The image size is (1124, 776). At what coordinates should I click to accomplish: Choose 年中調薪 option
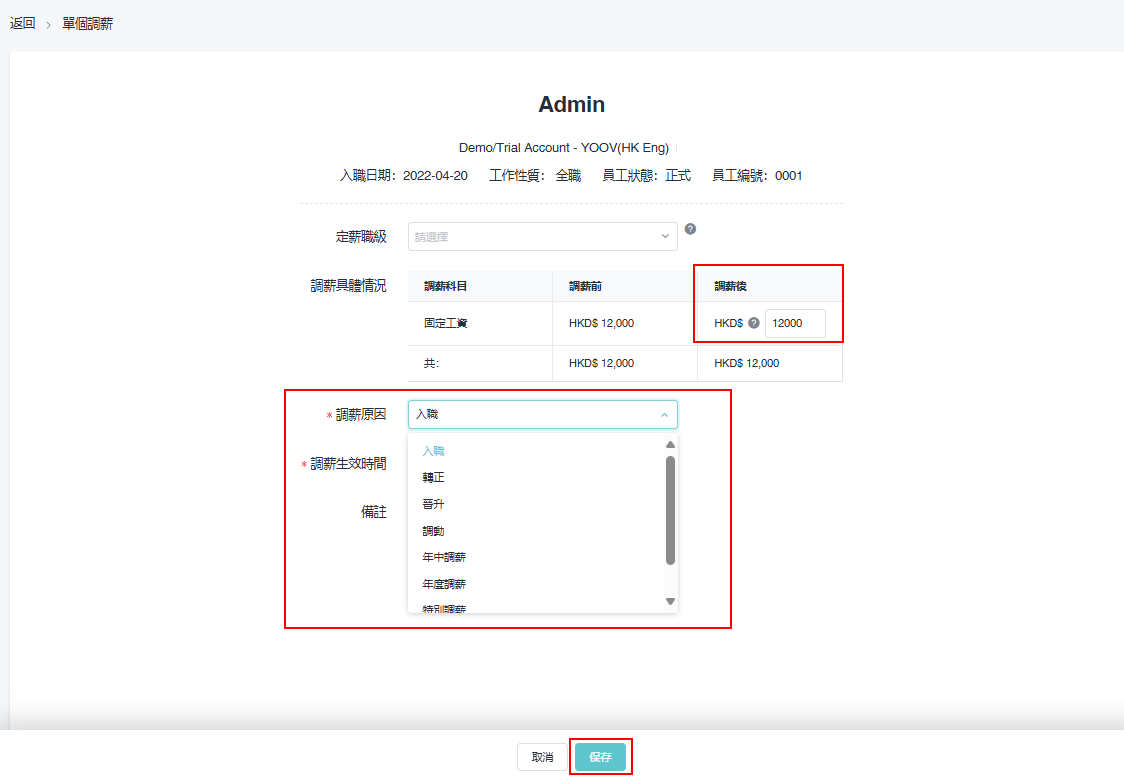(x=444, y=557)
